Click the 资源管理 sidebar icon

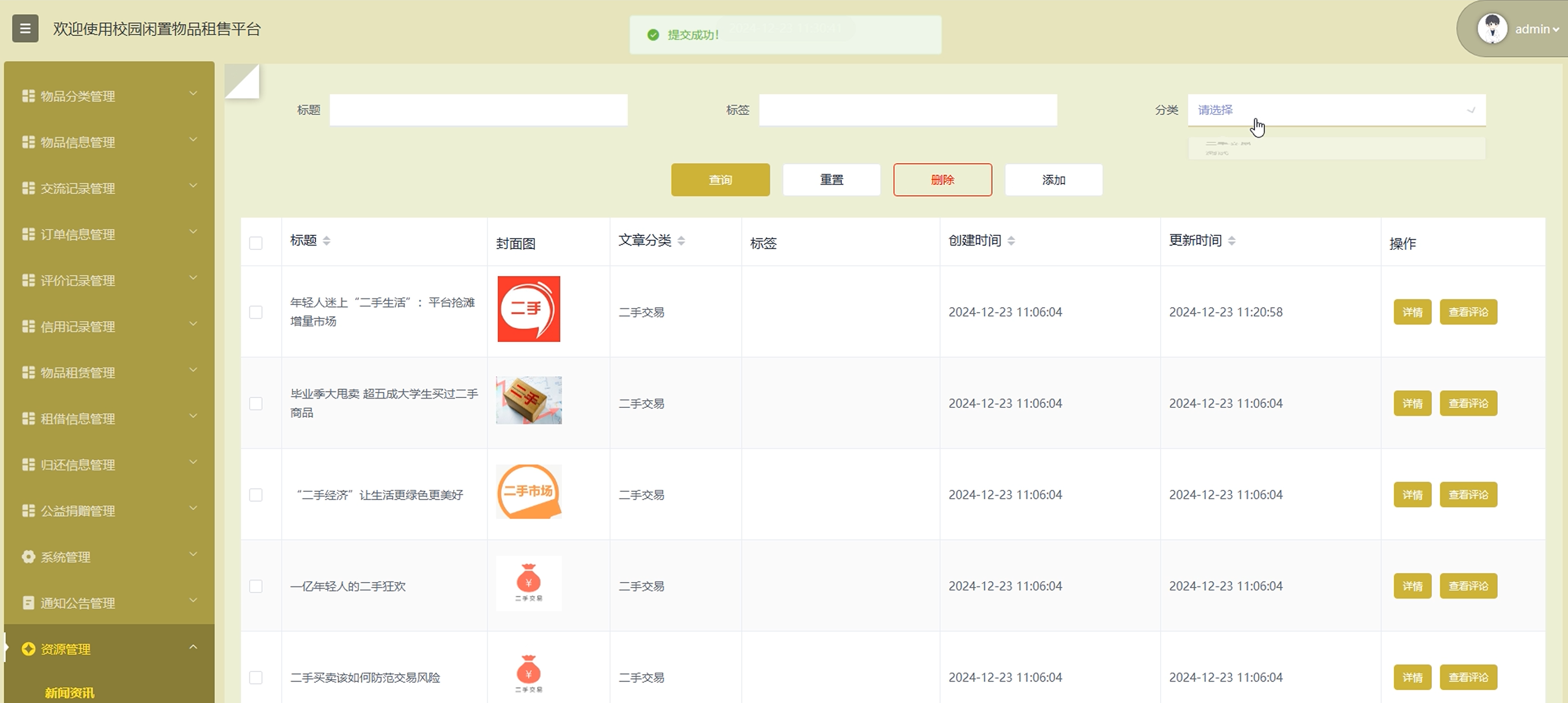tap(28, 649)
